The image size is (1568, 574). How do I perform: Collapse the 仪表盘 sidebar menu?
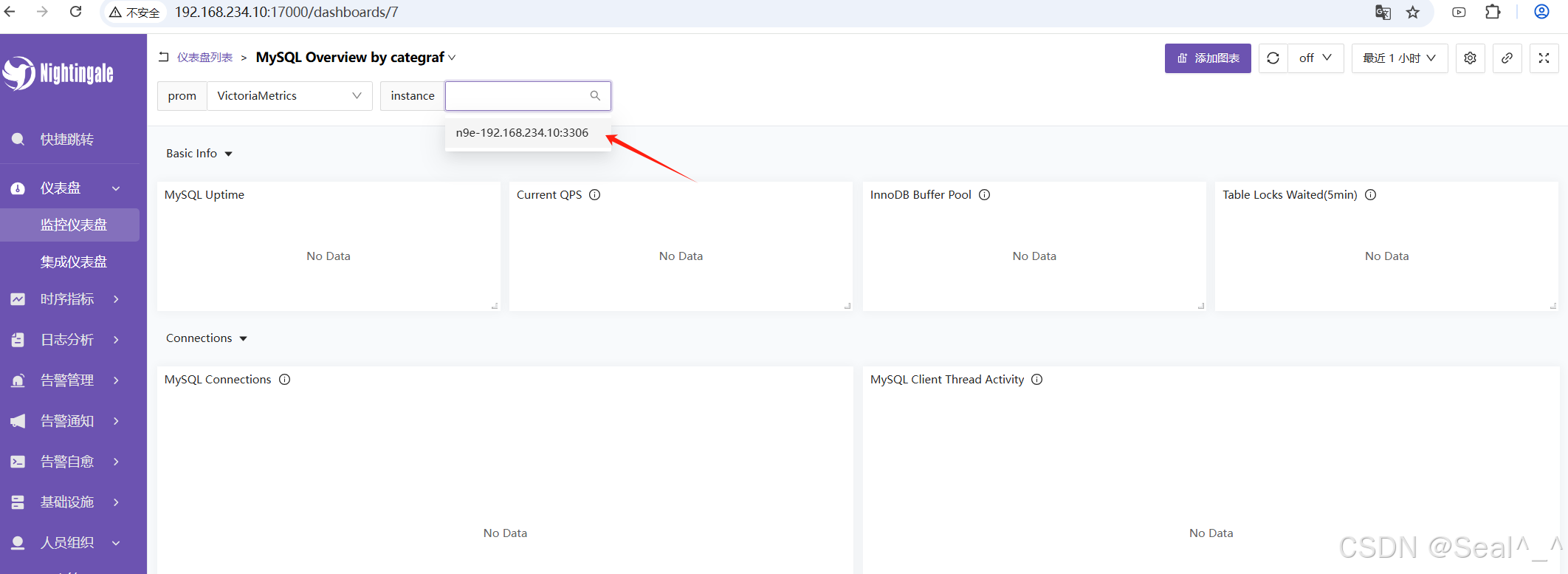pyautogui.click(x=70, y=188)
